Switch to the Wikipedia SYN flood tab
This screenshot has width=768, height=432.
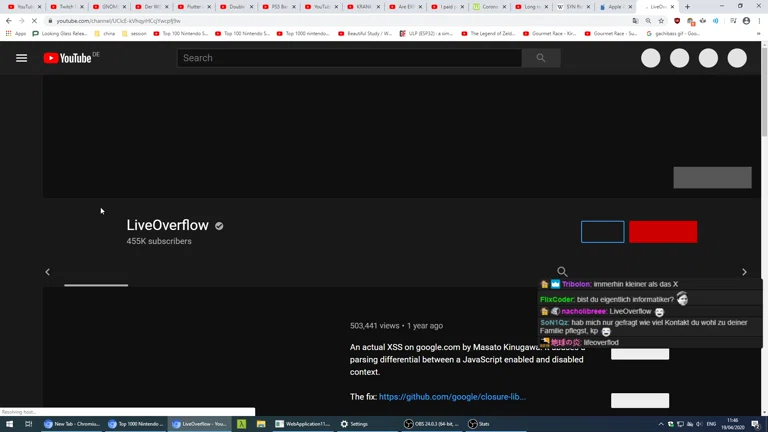click(574, 7)
